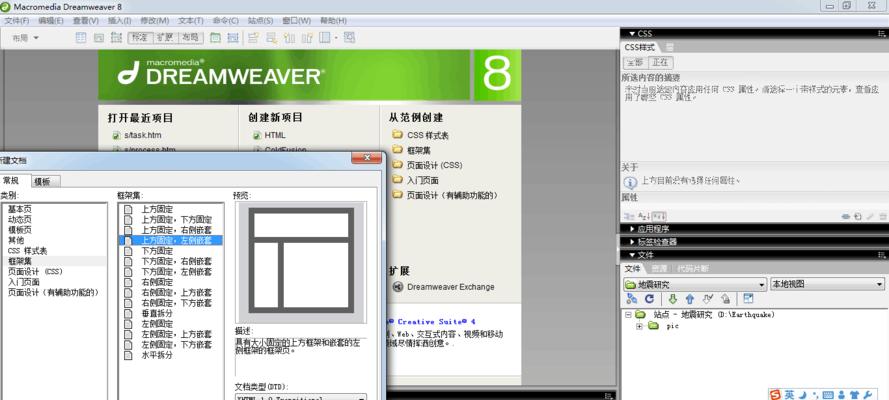Select 上方固定，右侧嵌套 frameset option

[176, 230]
